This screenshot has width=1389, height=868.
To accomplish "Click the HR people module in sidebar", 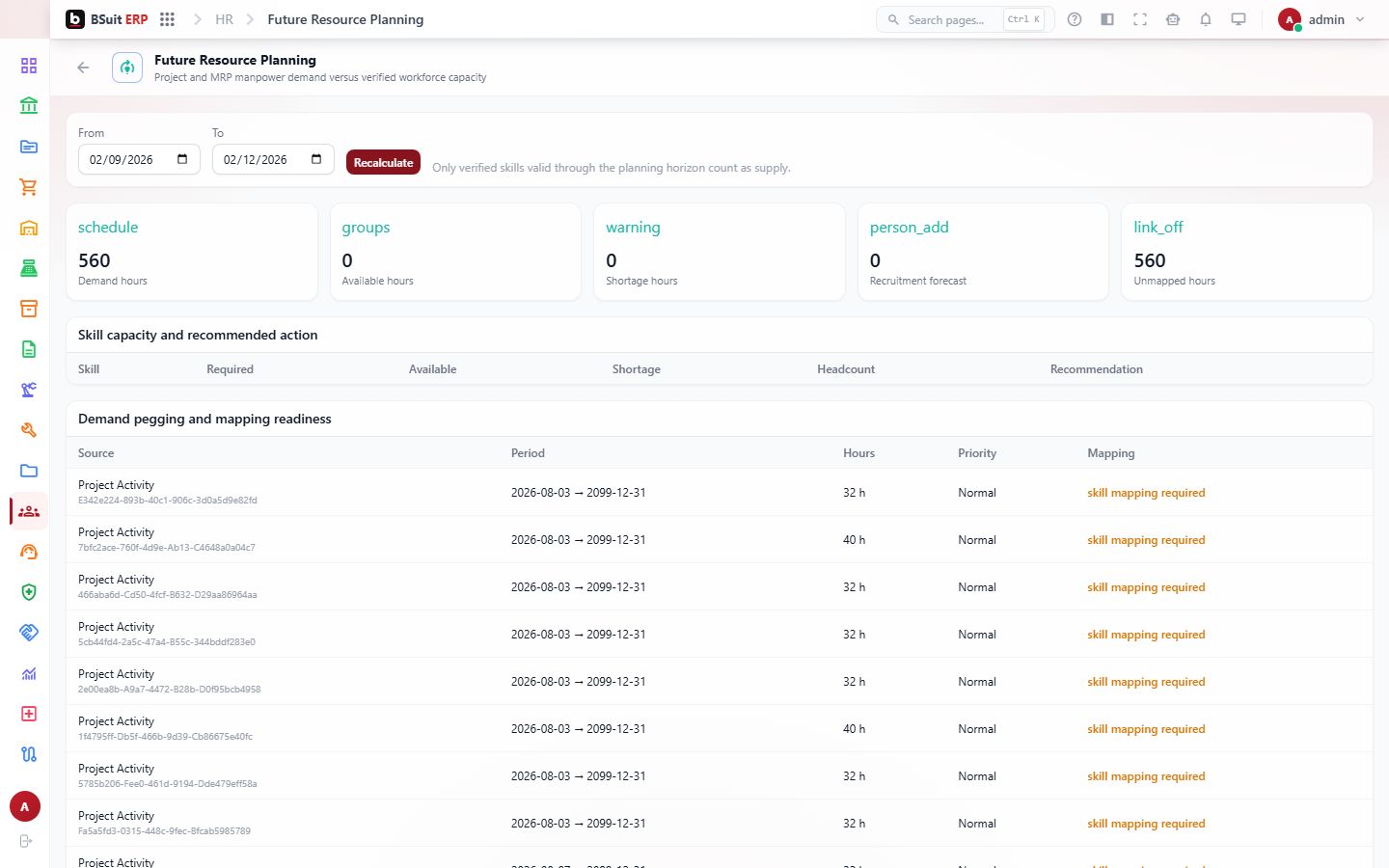I will point(29,511).
